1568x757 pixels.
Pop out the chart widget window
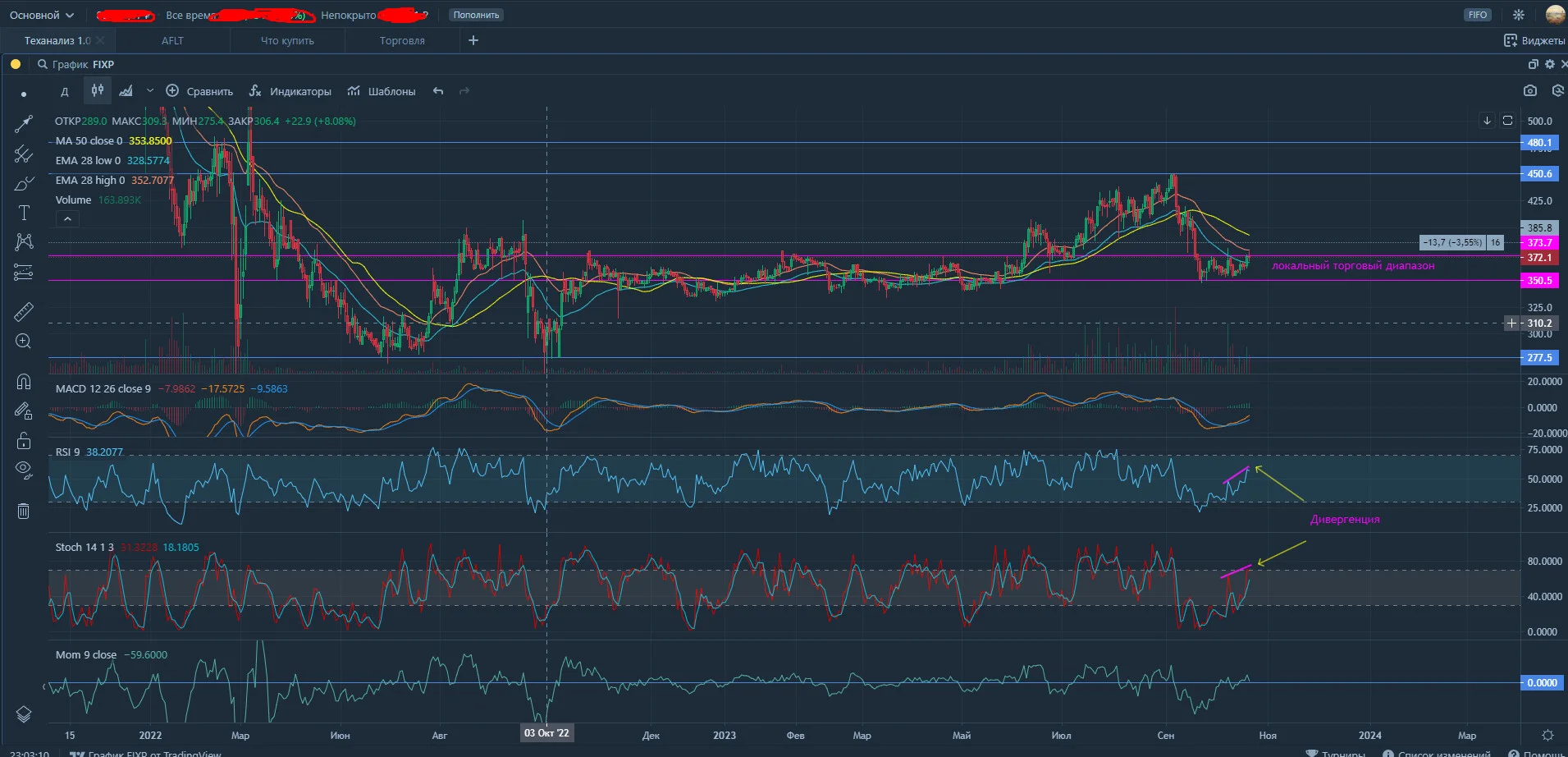pyautogui.click(x=1533, y=64)
